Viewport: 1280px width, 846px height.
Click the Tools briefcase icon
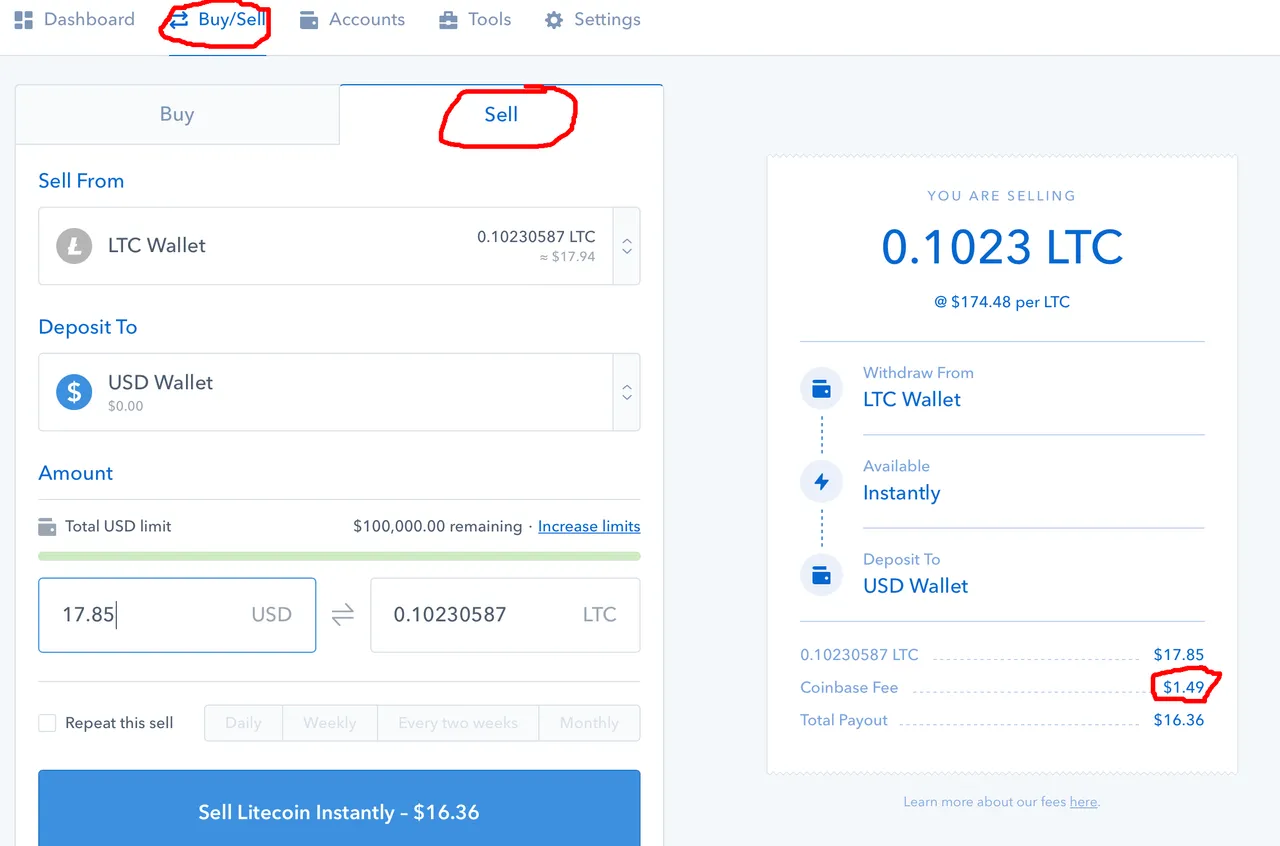(448, 20)
